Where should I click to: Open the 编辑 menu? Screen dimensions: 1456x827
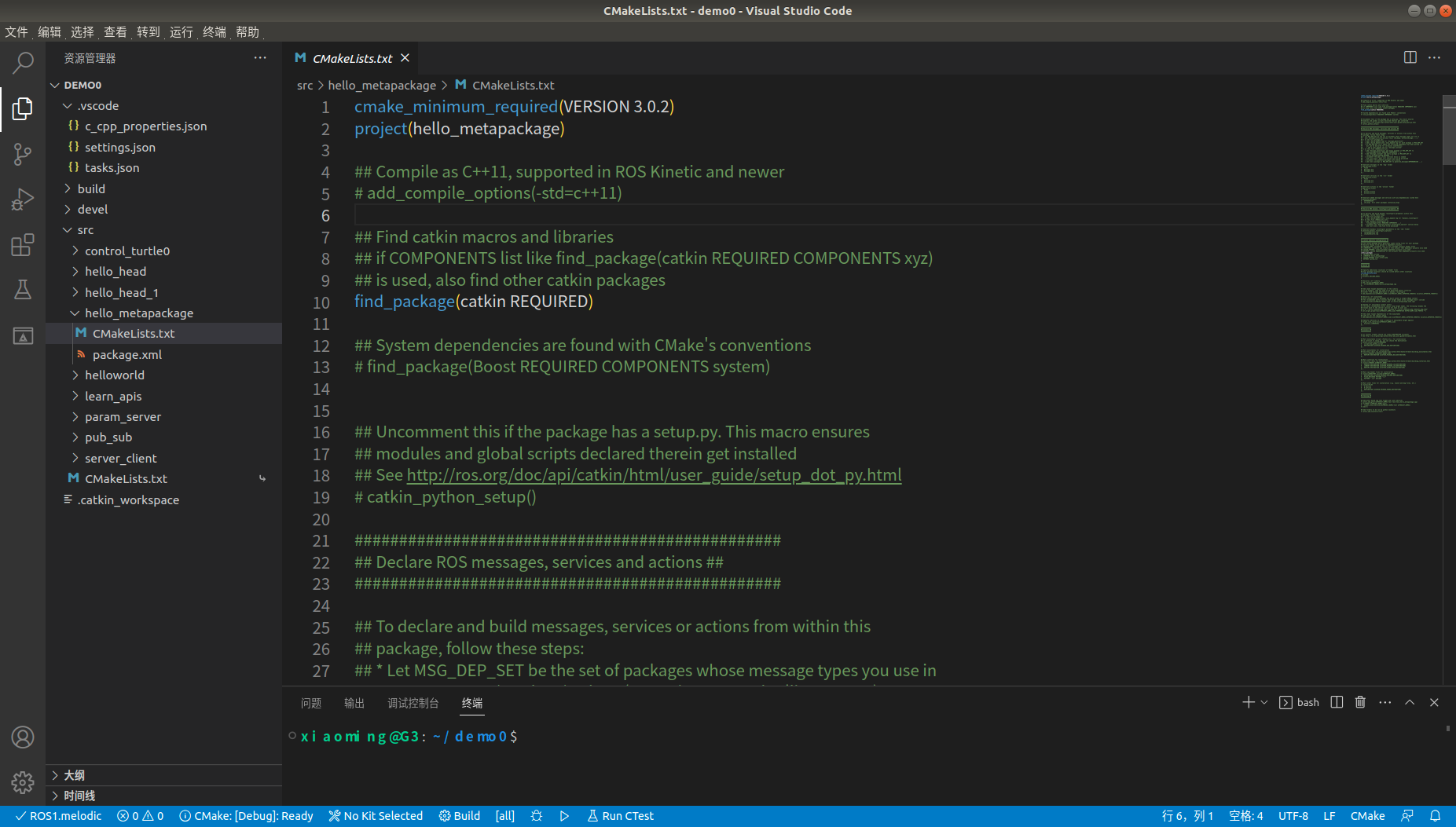[50, 32]
